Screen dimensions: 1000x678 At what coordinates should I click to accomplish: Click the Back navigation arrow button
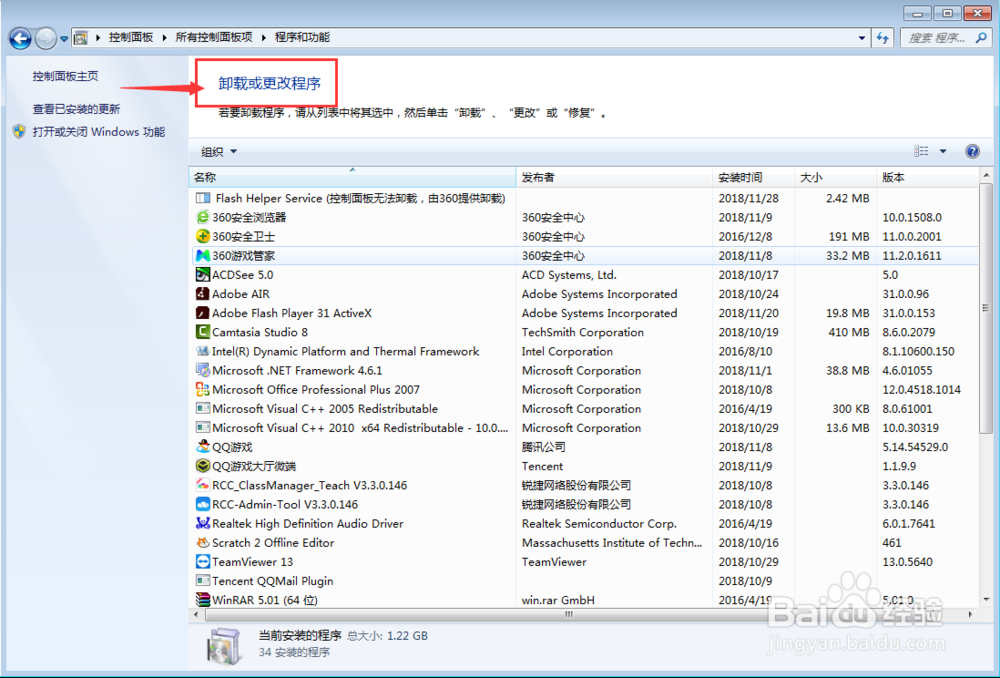[x=20, y=38]
